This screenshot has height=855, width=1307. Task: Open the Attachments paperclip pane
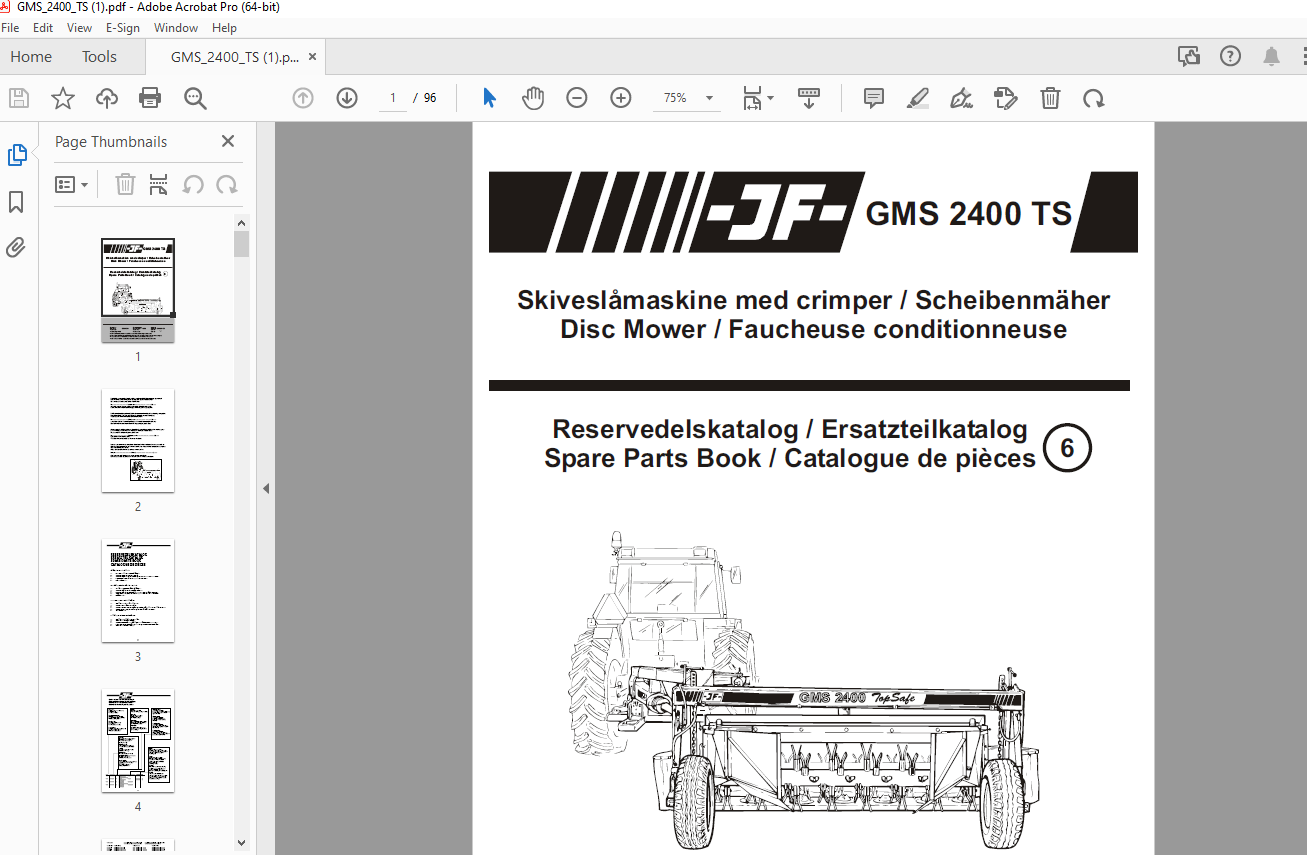(x=16, y=247)
